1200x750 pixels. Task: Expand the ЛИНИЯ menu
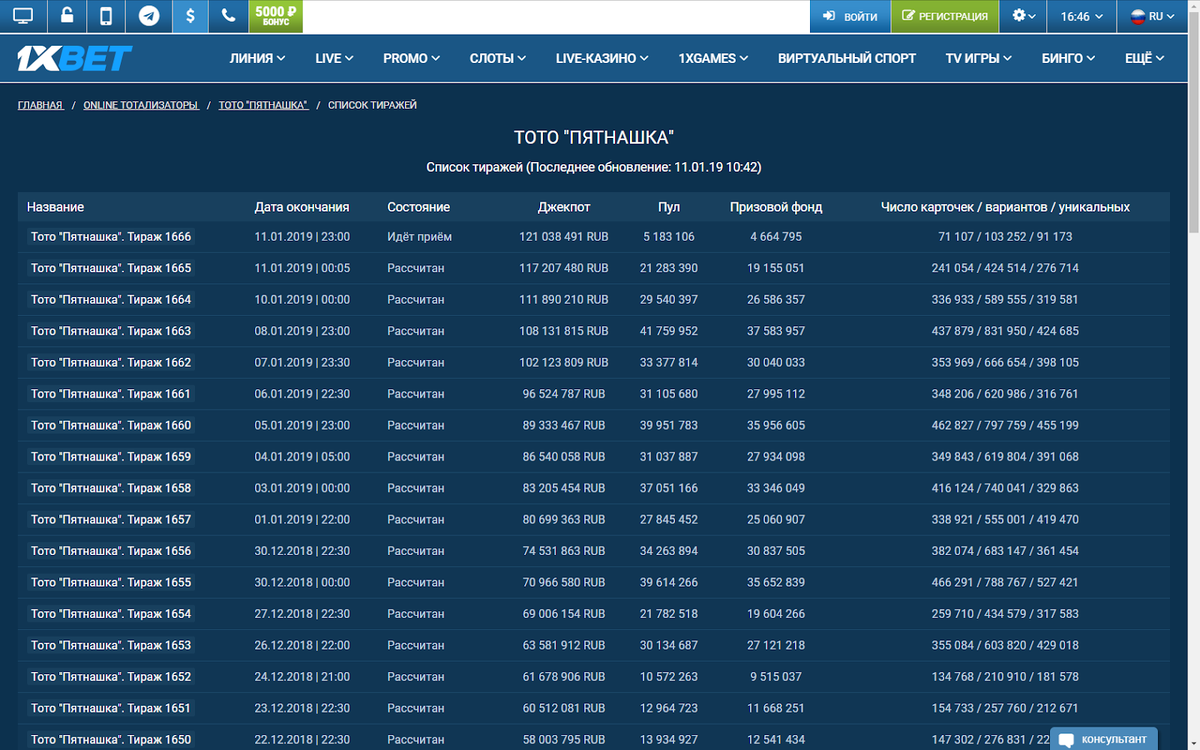(x=257, y=58)
